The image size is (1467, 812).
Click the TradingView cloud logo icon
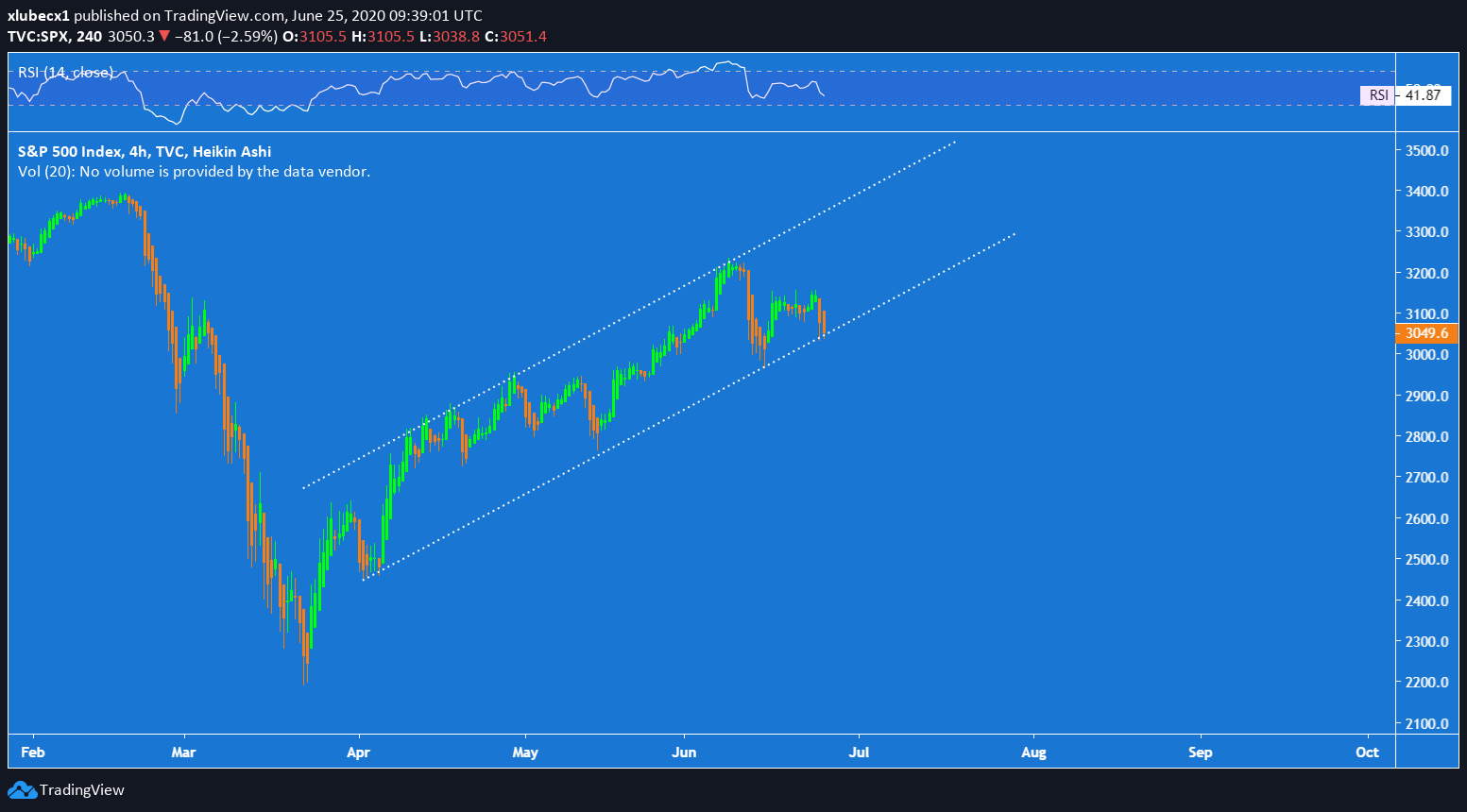(22, 790)
